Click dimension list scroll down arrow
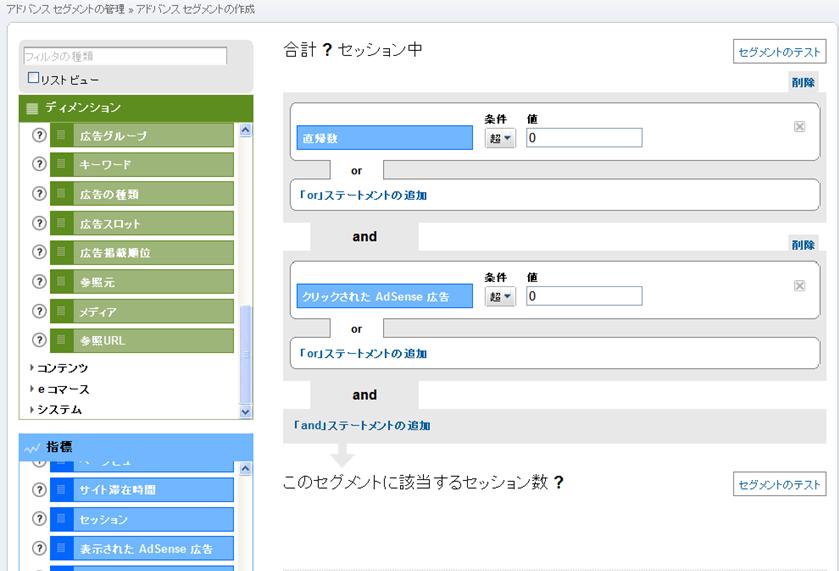This screenshot has height=571, width=839. click(x=246, y=412)
